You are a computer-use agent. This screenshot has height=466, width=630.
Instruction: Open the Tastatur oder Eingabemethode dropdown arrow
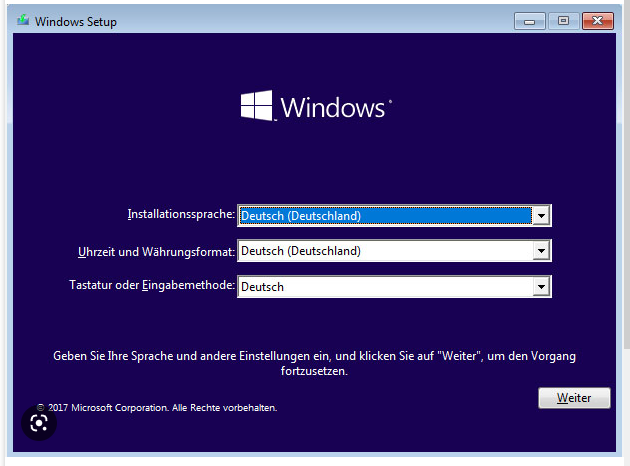tap(541, 286)
